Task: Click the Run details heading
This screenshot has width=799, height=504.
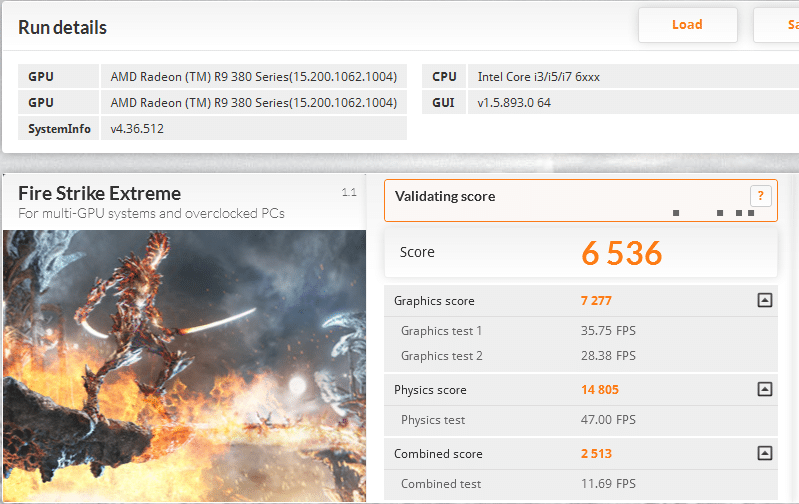Action: (x=63, y=28)
